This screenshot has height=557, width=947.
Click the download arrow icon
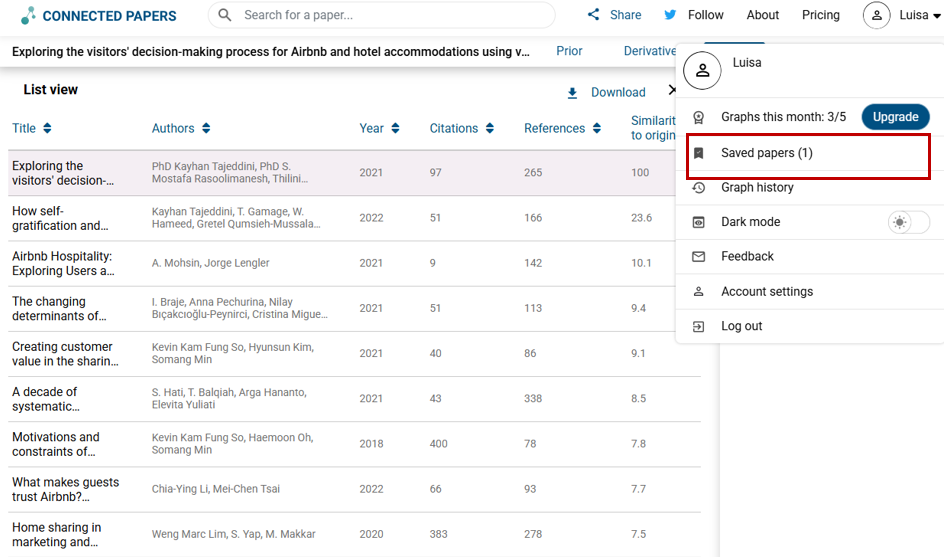coord(573,93)
